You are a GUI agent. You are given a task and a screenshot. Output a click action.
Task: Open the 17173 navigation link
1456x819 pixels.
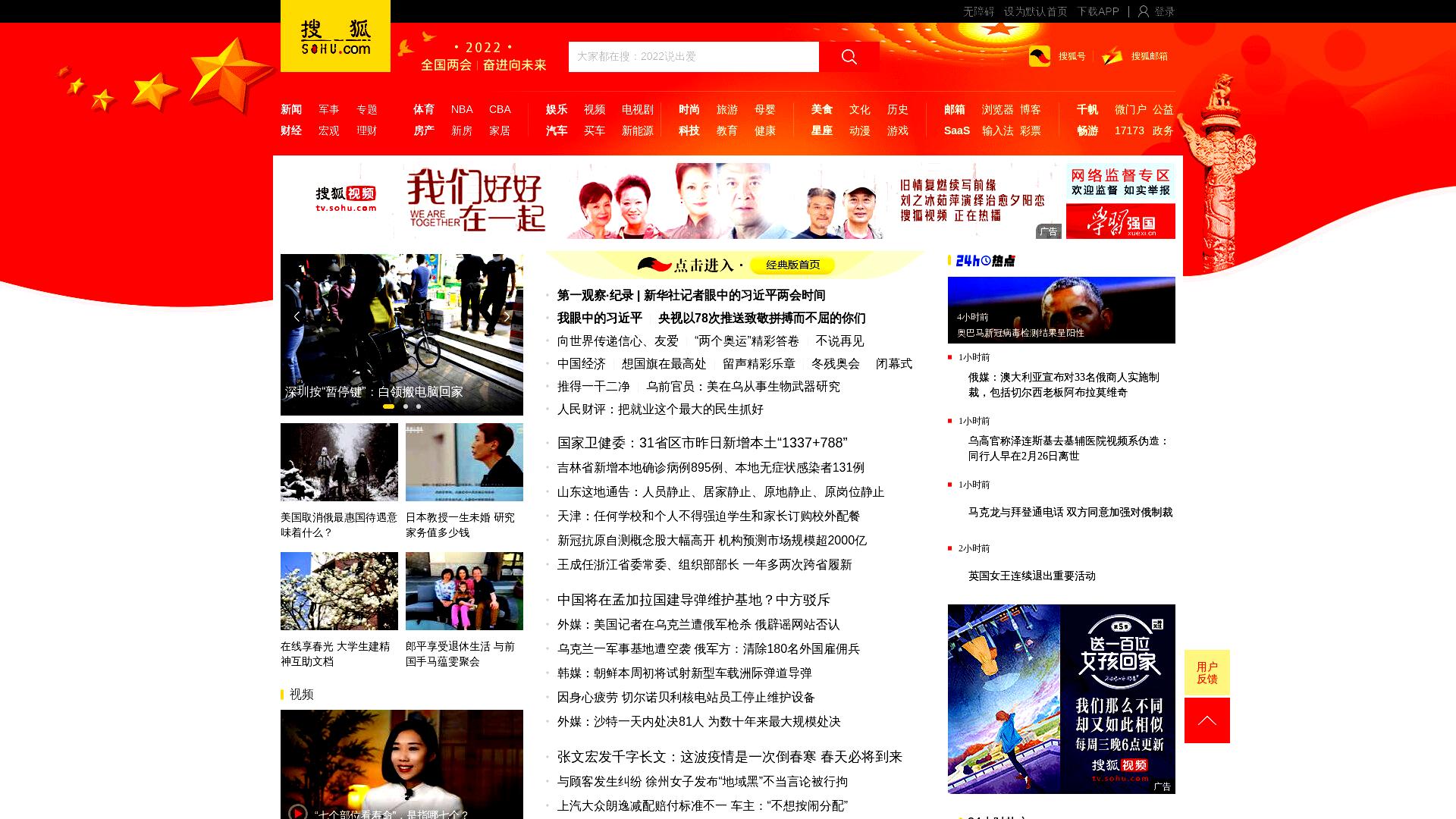[x=1129, y=130]
